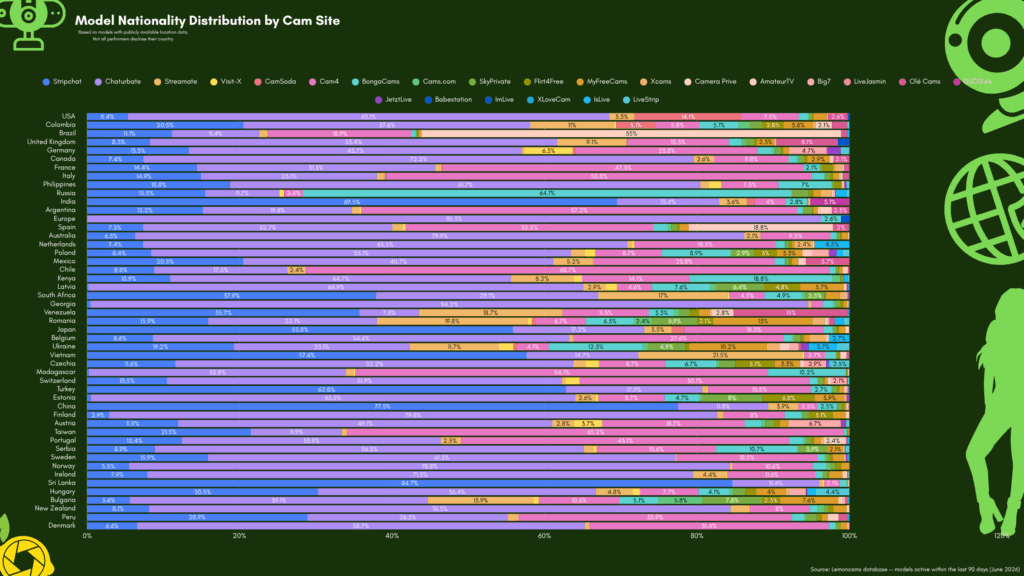
Task: Select the 'United Kingdom' row label
Action: click(x=51, y=142)
